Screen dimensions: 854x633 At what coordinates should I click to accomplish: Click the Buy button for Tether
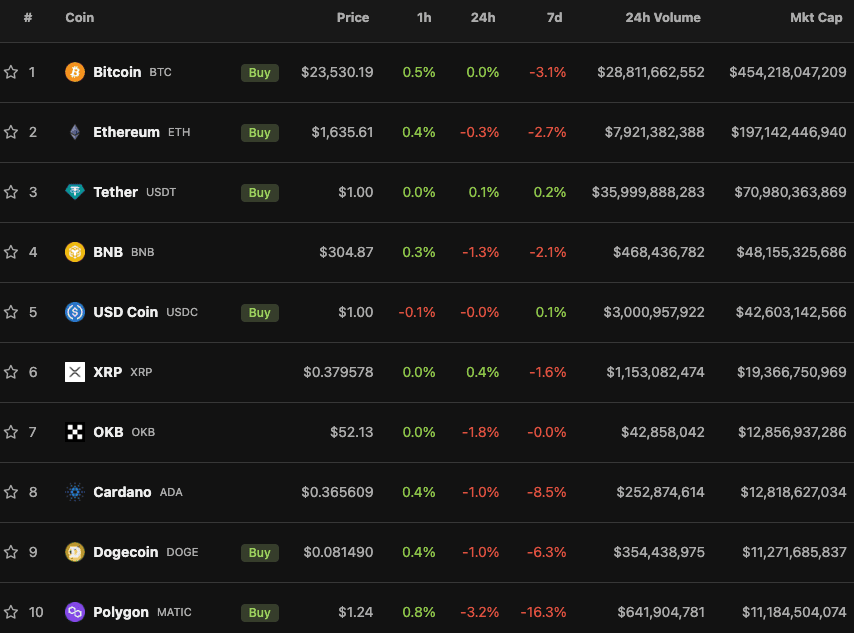[x=260, y=192]
